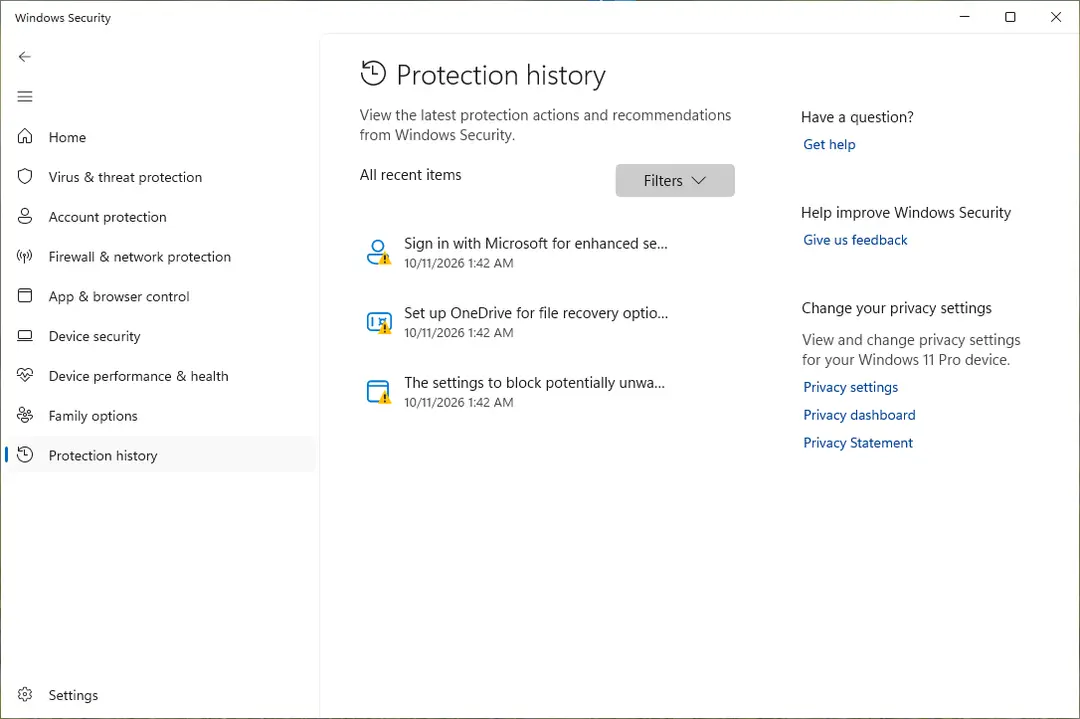Image resolution: width=1080 pixels, height=719 pixels.
Task: Navigate to App & browser control
Action: (x=160, y=296)
